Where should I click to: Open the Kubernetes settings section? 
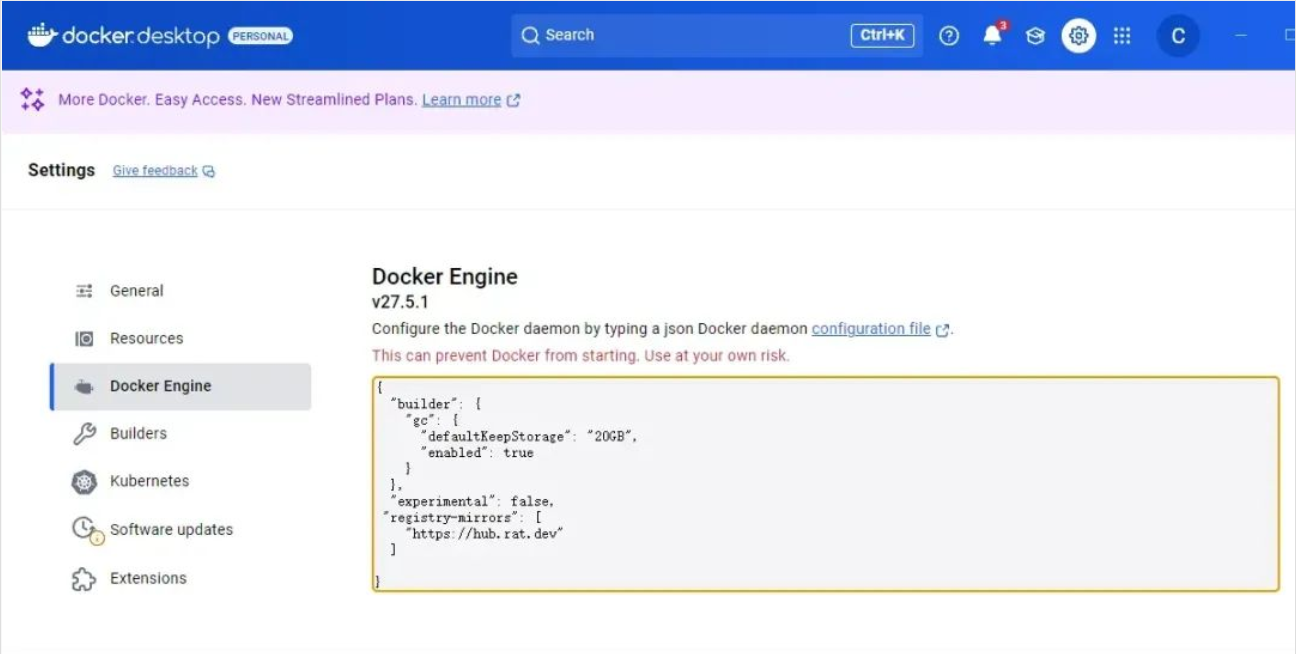point(180,481)
